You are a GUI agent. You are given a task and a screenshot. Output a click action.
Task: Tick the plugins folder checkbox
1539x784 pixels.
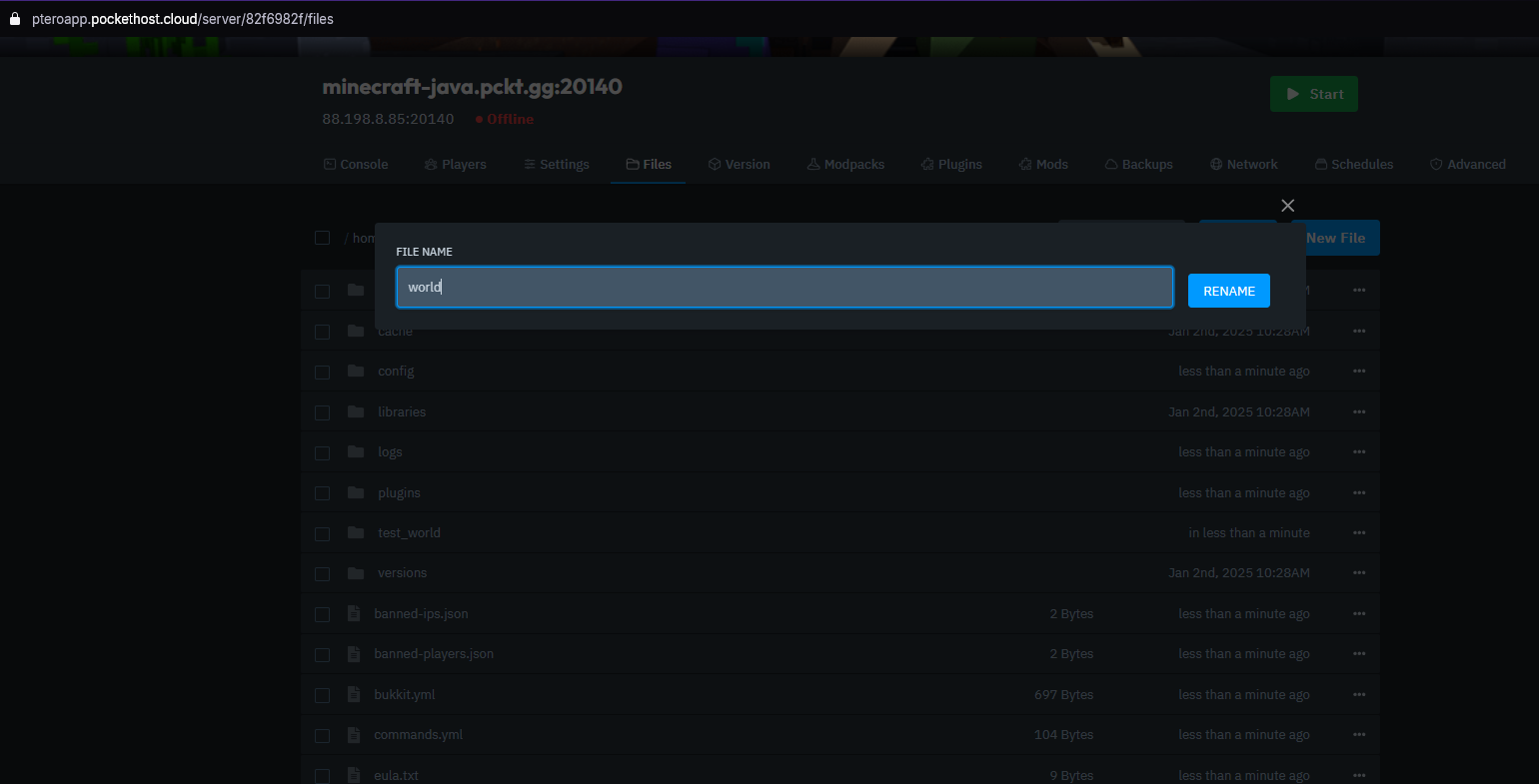(322, 493)
